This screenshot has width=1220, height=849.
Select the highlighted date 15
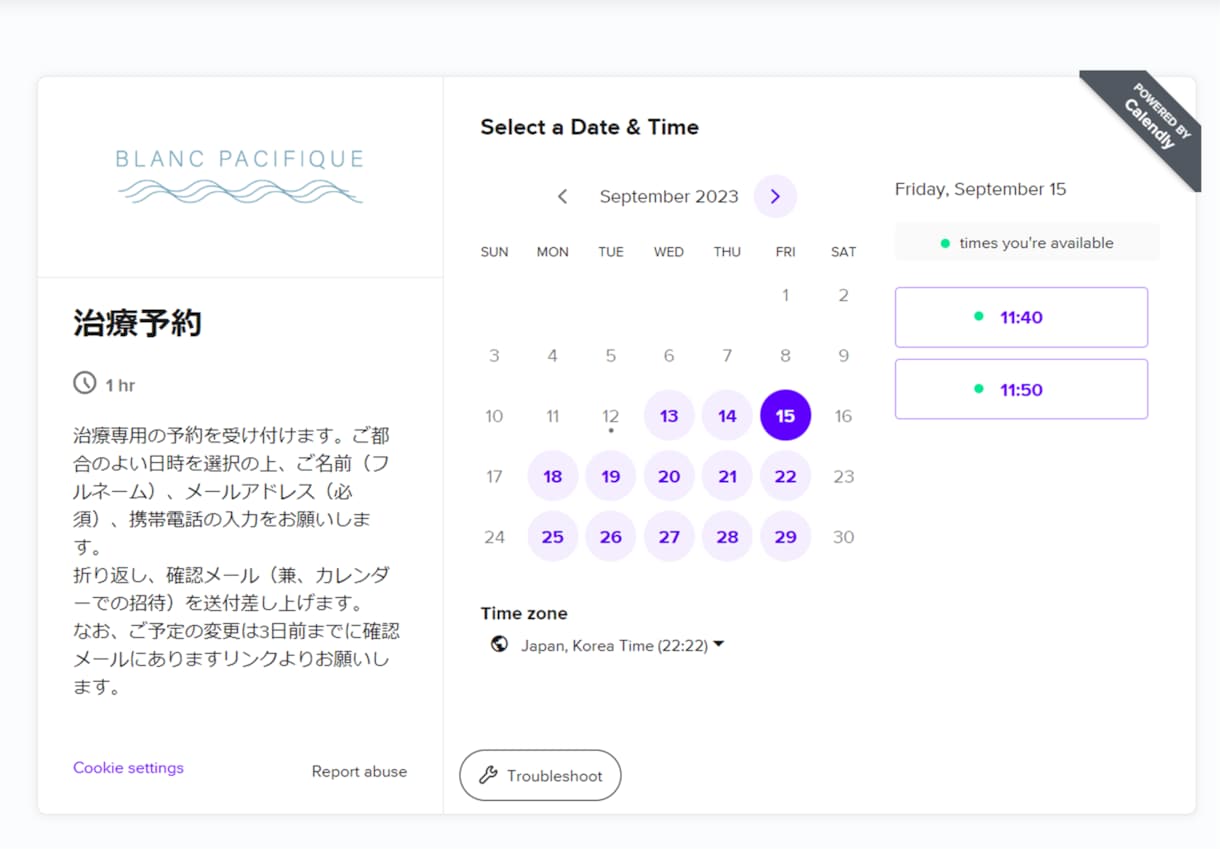coord(786,415)
